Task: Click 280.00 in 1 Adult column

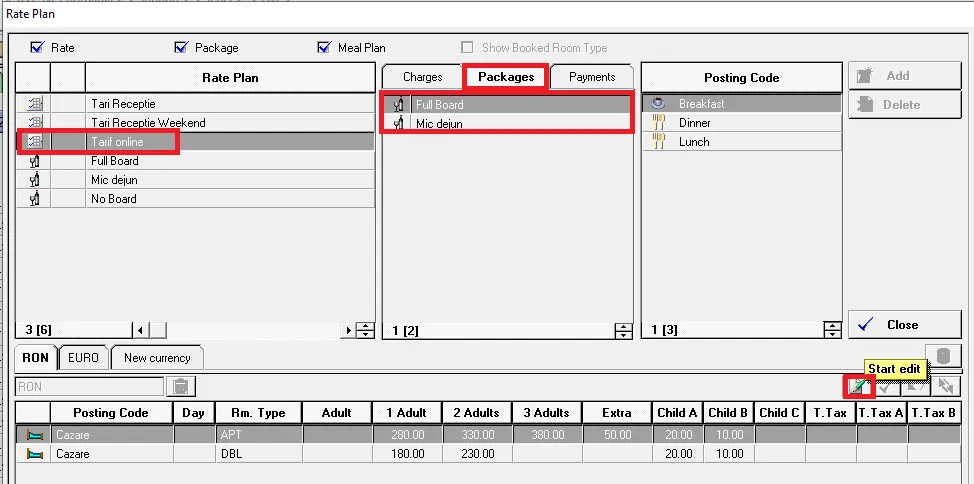Action: tap(407, 435)
